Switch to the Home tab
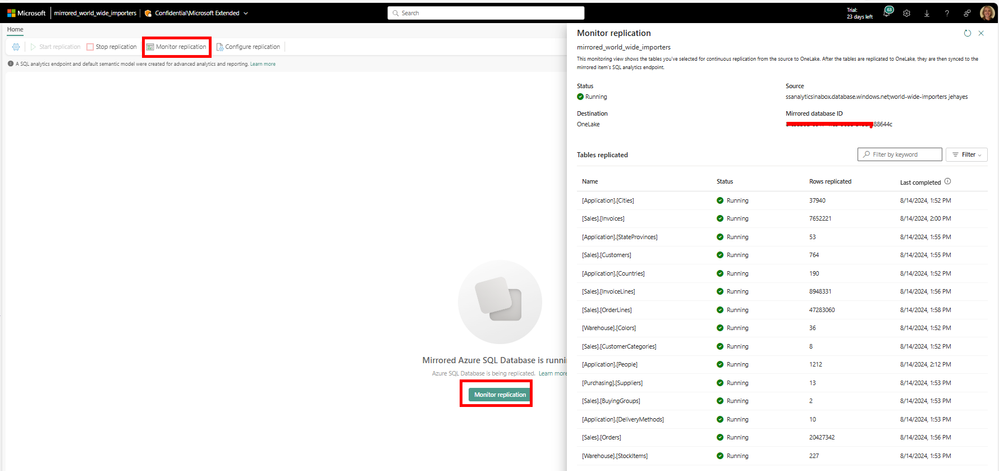This screenshot has width=999, height=471. 15,29
